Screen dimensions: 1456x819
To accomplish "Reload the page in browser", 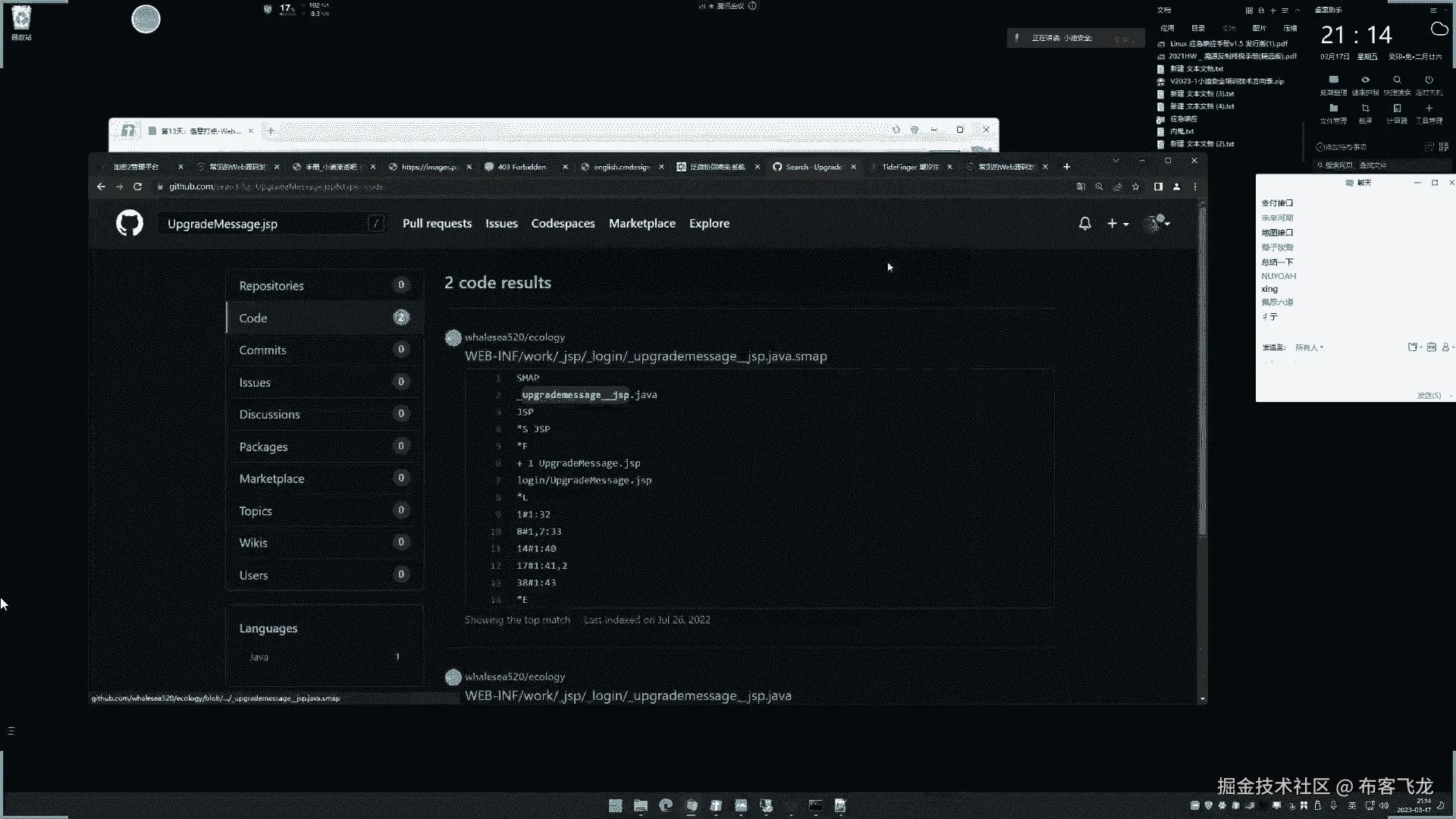I will 137,187.
